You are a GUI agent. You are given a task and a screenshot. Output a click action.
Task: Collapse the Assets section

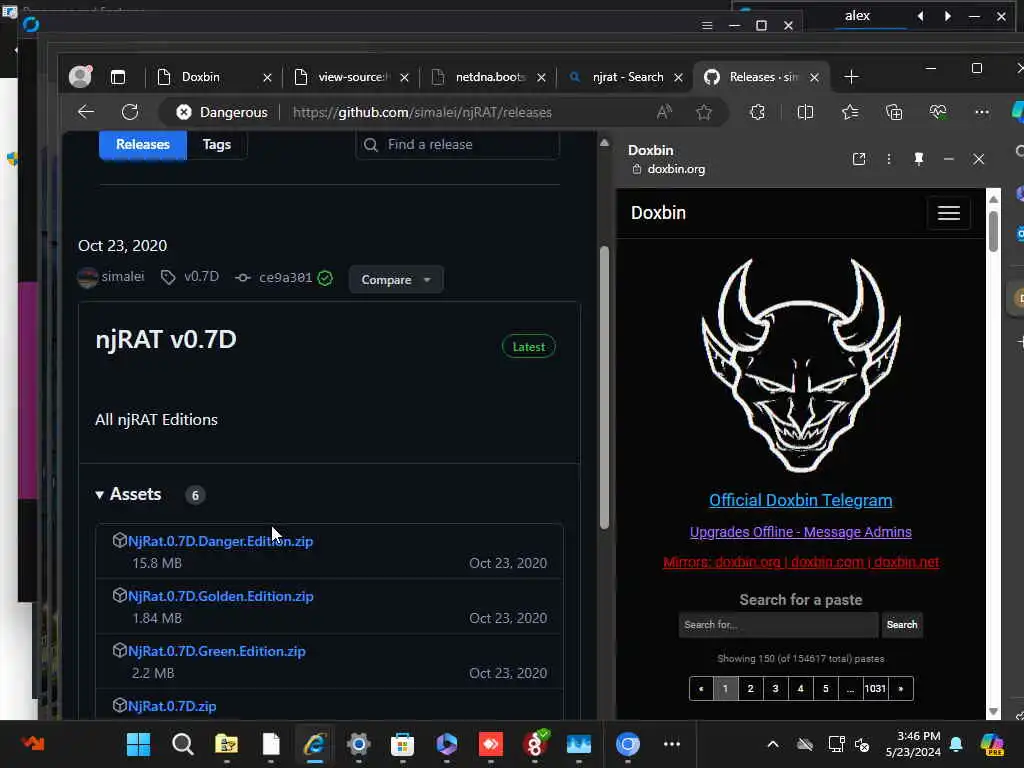pyautogui.click(x=129, y=494)
